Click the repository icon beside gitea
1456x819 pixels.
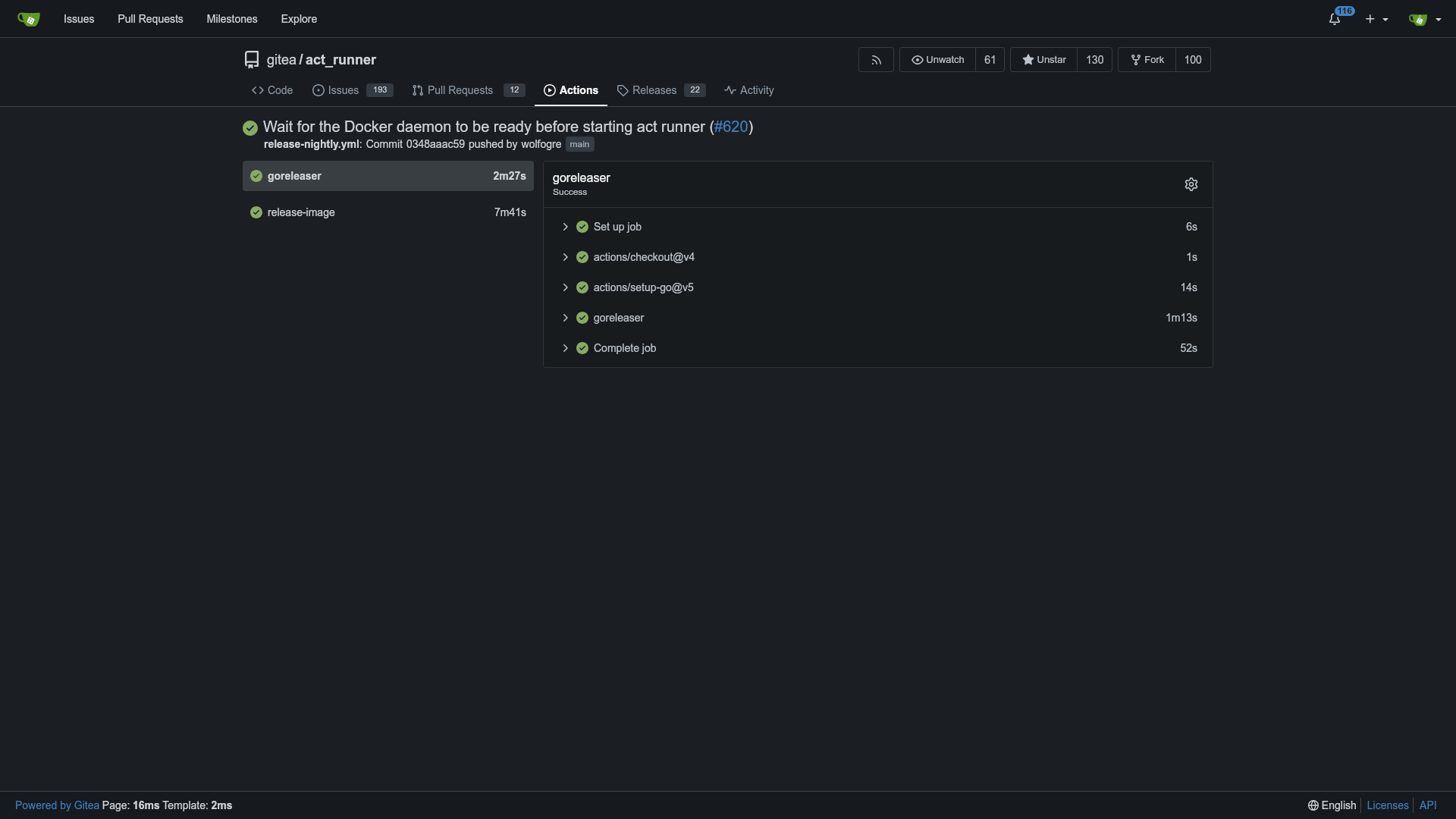pos(252,60)
